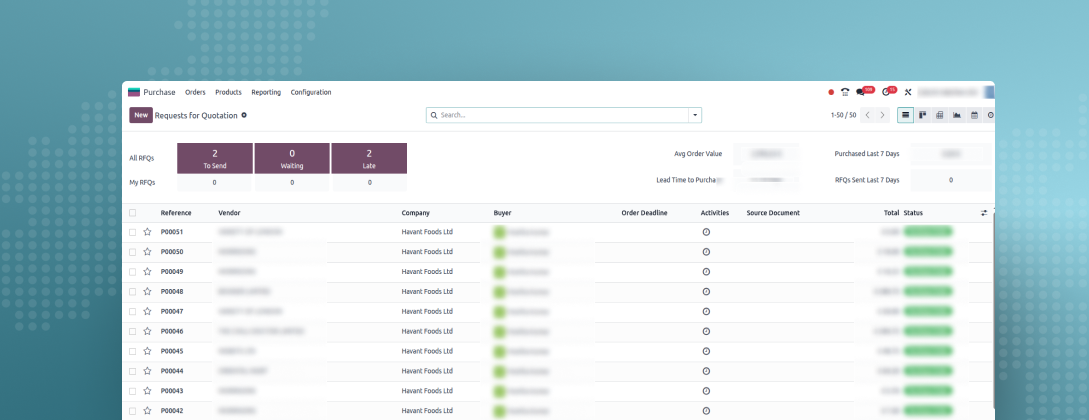Switch to Pivot table view
This screenshot has height=420, width=1089.
[x=939, y=115]
